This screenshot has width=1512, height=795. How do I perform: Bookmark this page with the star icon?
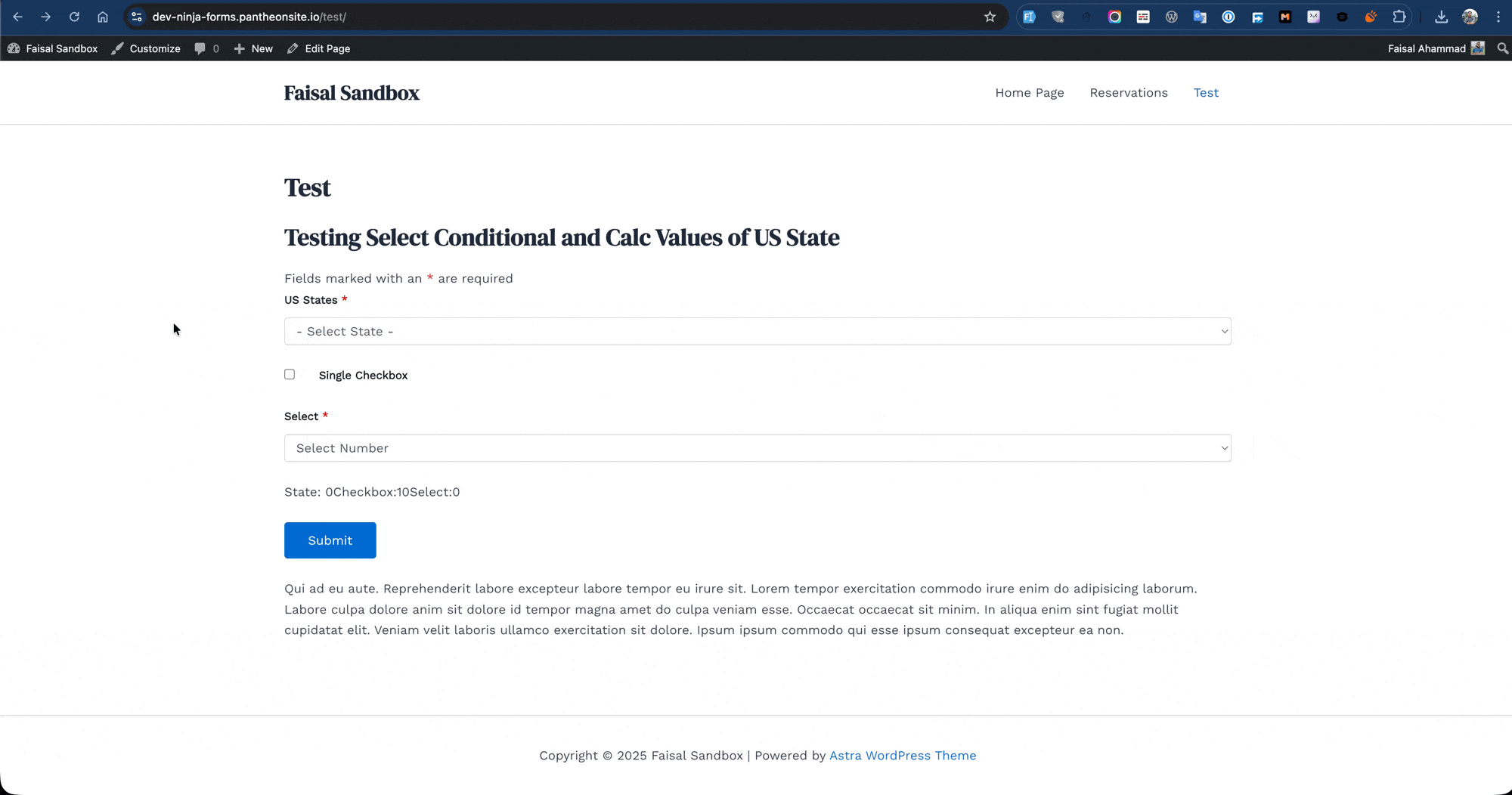[990, 17]
